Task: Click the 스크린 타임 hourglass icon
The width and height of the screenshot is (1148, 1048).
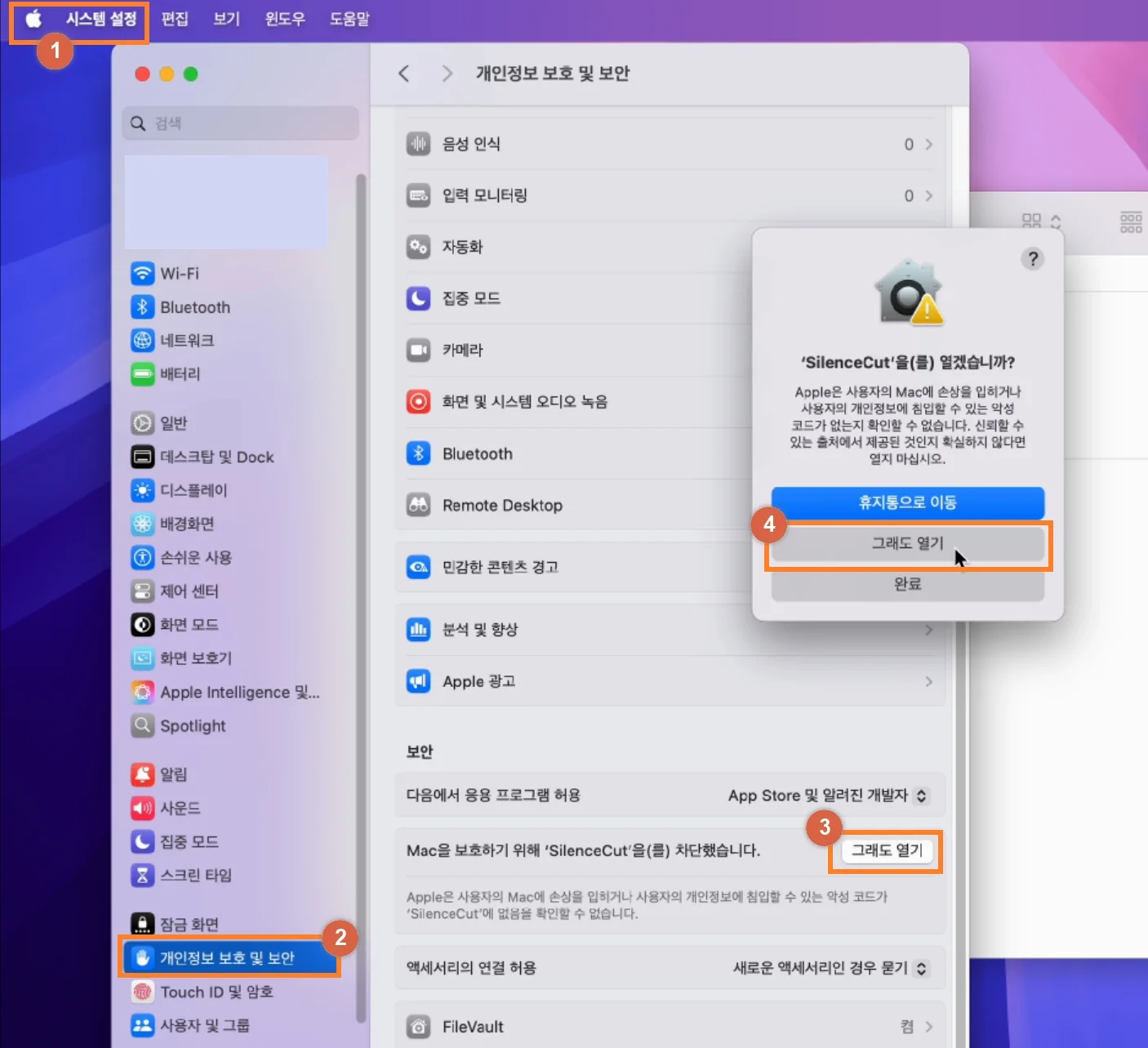Action: [x=143, y=876]
